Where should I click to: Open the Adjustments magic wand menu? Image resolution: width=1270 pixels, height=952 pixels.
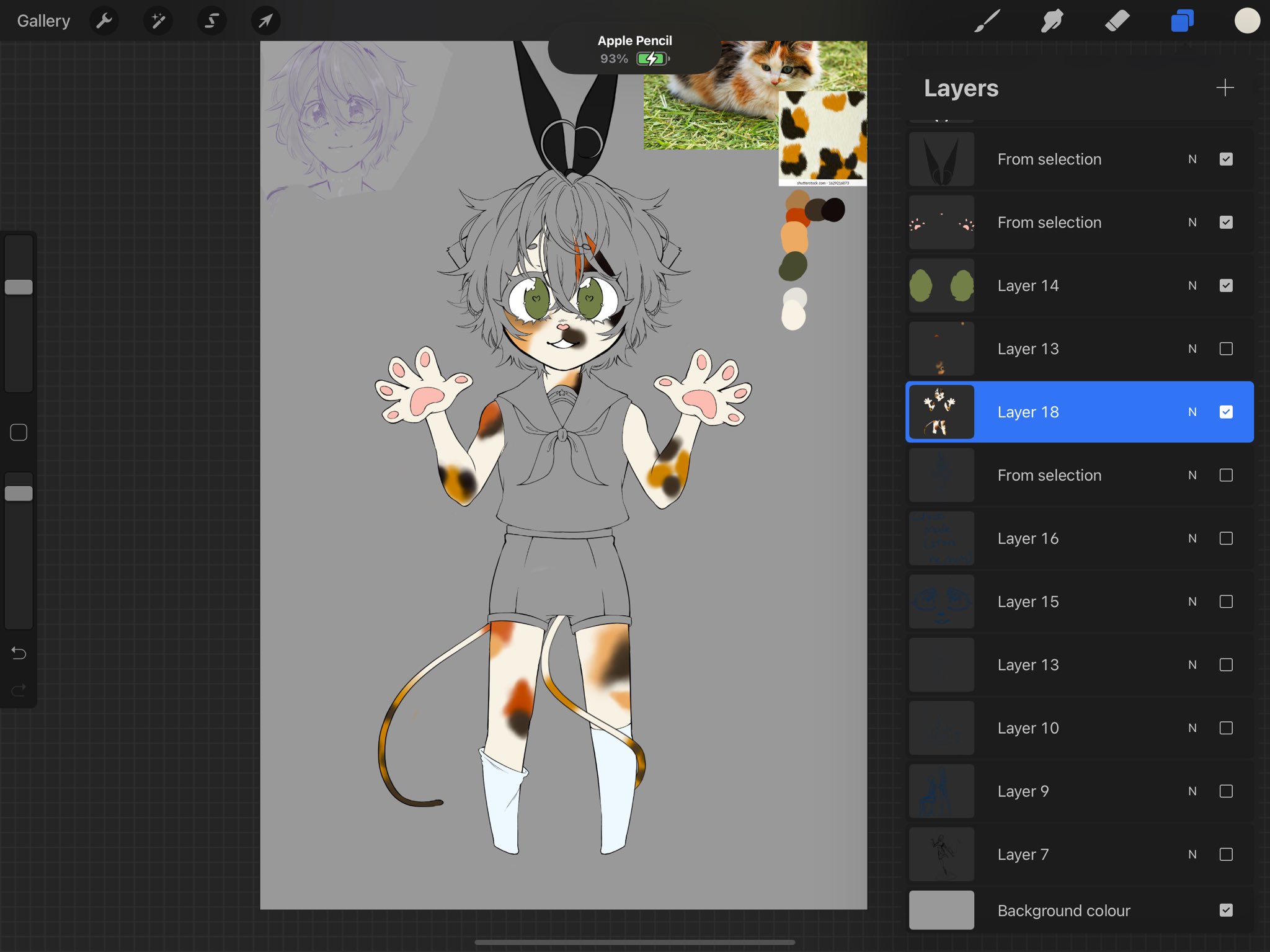158,20
